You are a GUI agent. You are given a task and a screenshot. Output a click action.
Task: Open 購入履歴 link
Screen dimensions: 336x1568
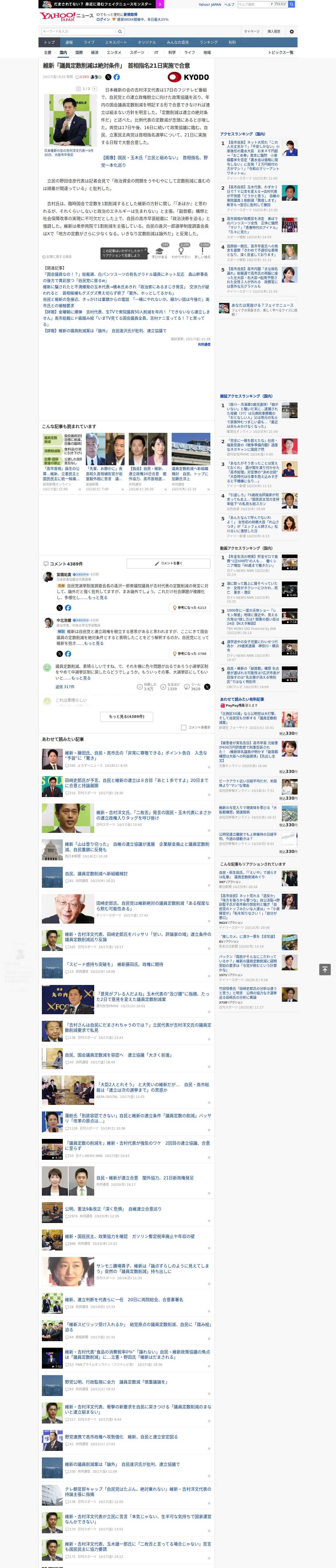pyautogui.click(x=274, y=32)
